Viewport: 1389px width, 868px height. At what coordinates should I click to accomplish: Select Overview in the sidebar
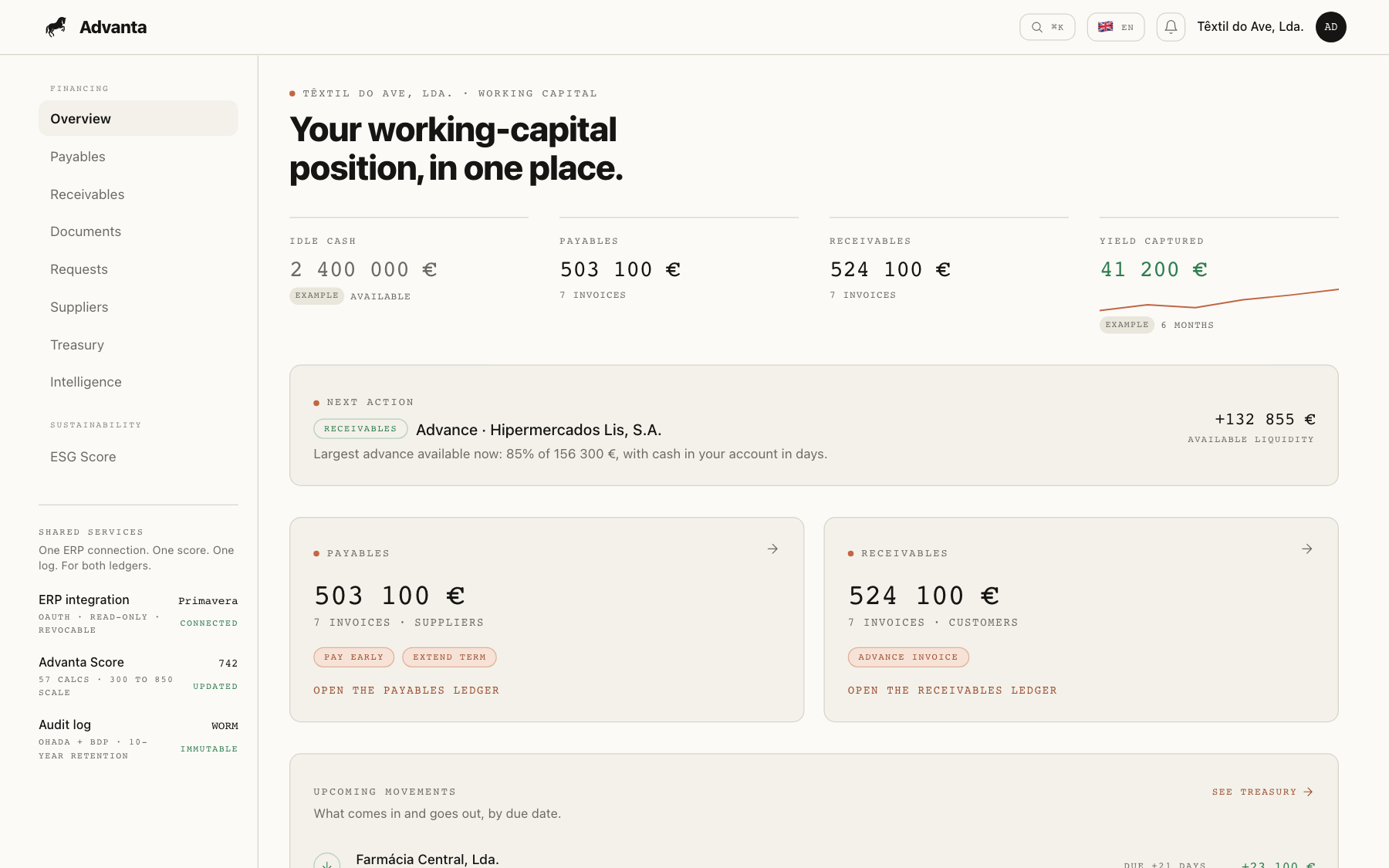[x=138, y=118]
